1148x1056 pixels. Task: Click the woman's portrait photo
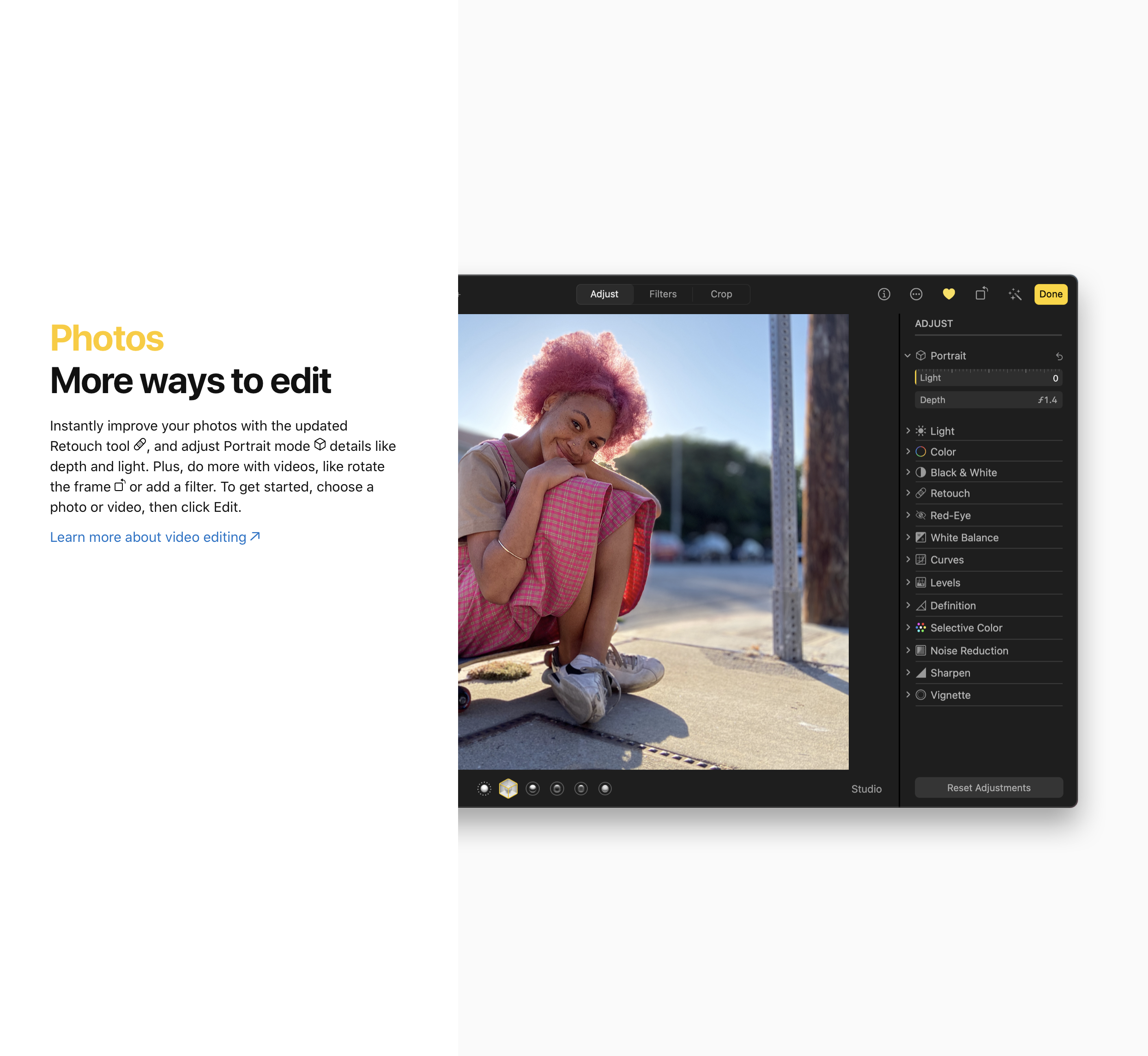tap(653, 541)
